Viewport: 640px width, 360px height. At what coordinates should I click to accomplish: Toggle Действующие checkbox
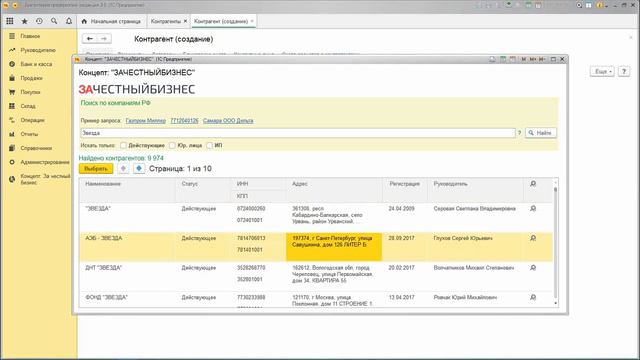[123, 145]
